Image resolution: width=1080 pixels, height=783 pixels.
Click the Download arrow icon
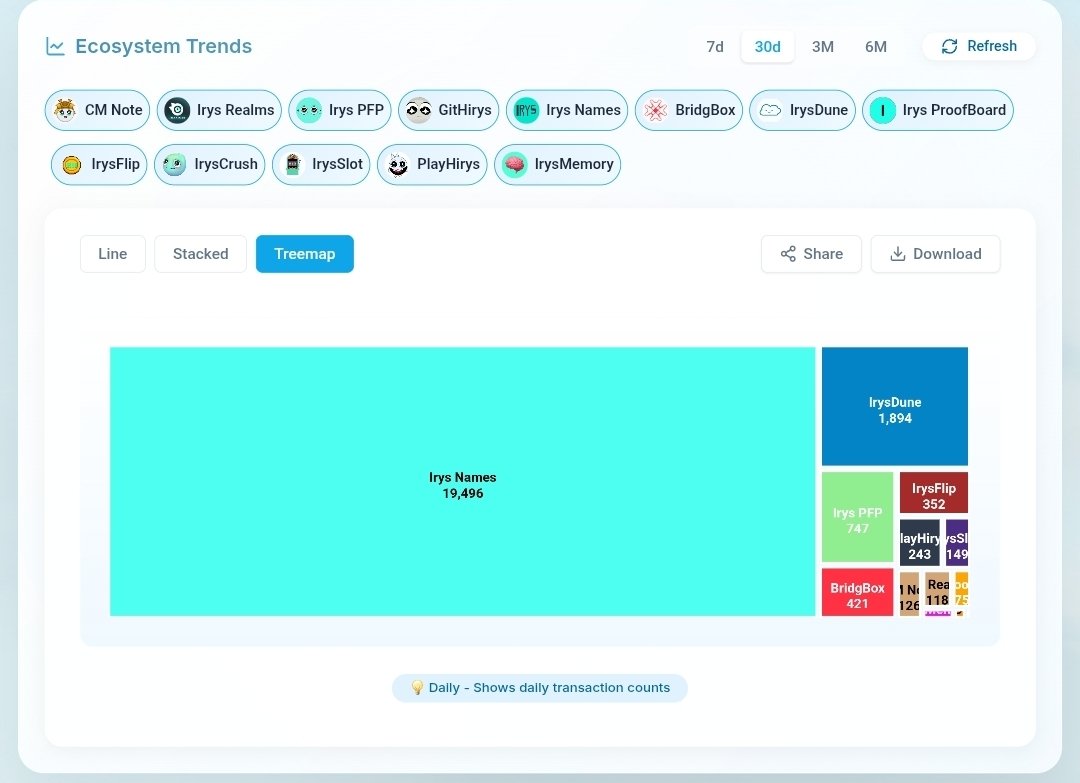pyautogui.click(x=897, y=254)
